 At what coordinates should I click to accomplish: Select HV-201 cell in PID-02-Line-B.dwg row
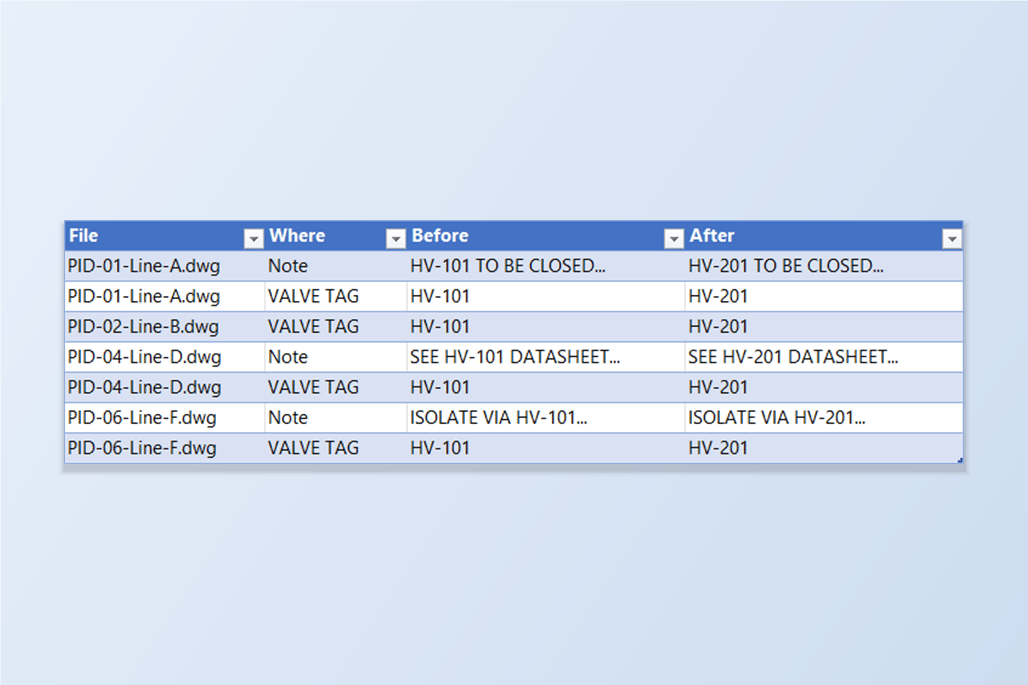coord(824,326)
